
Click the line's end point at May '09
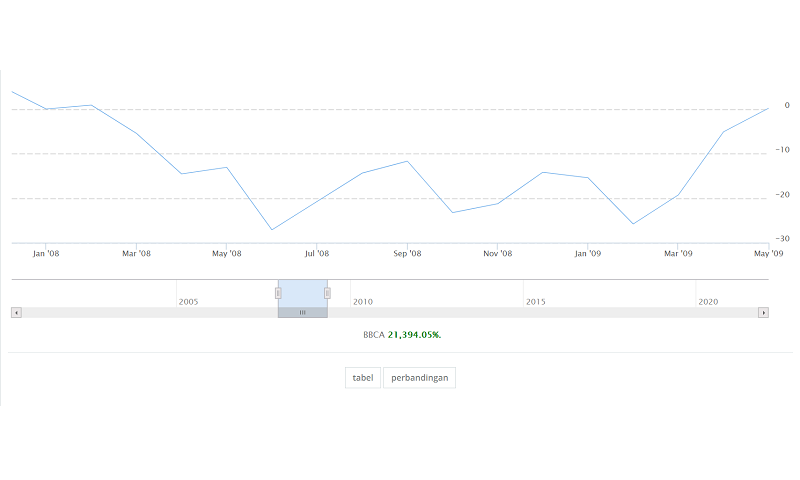[767, 108]
